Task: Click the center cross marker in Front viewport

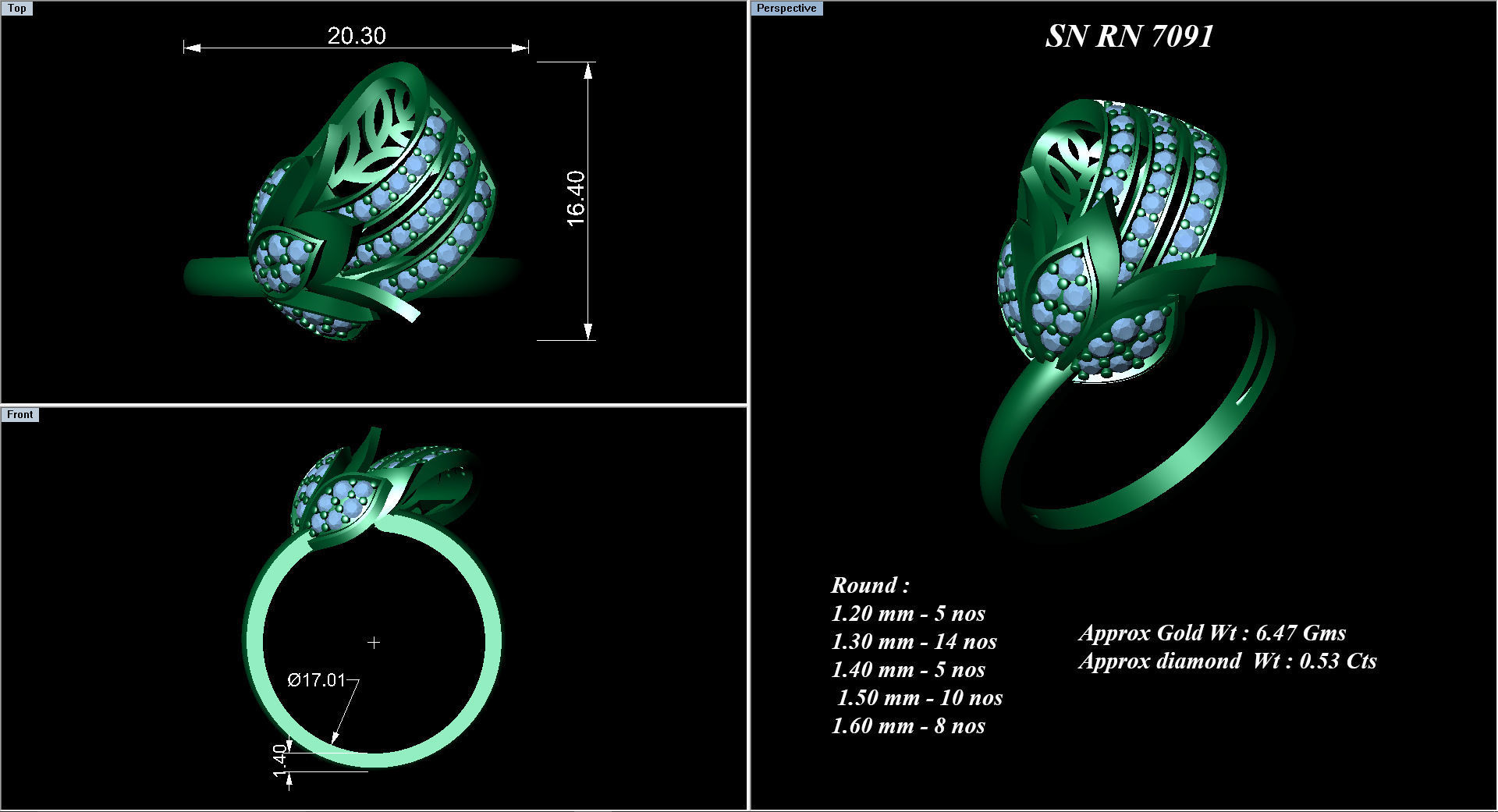Action: 374,643
